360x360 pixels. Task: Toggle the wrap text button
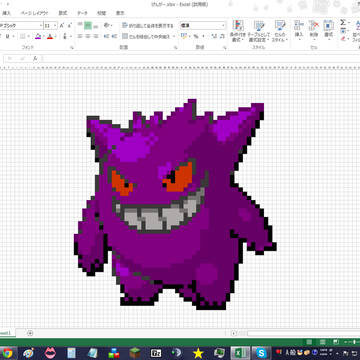point(147,26)
